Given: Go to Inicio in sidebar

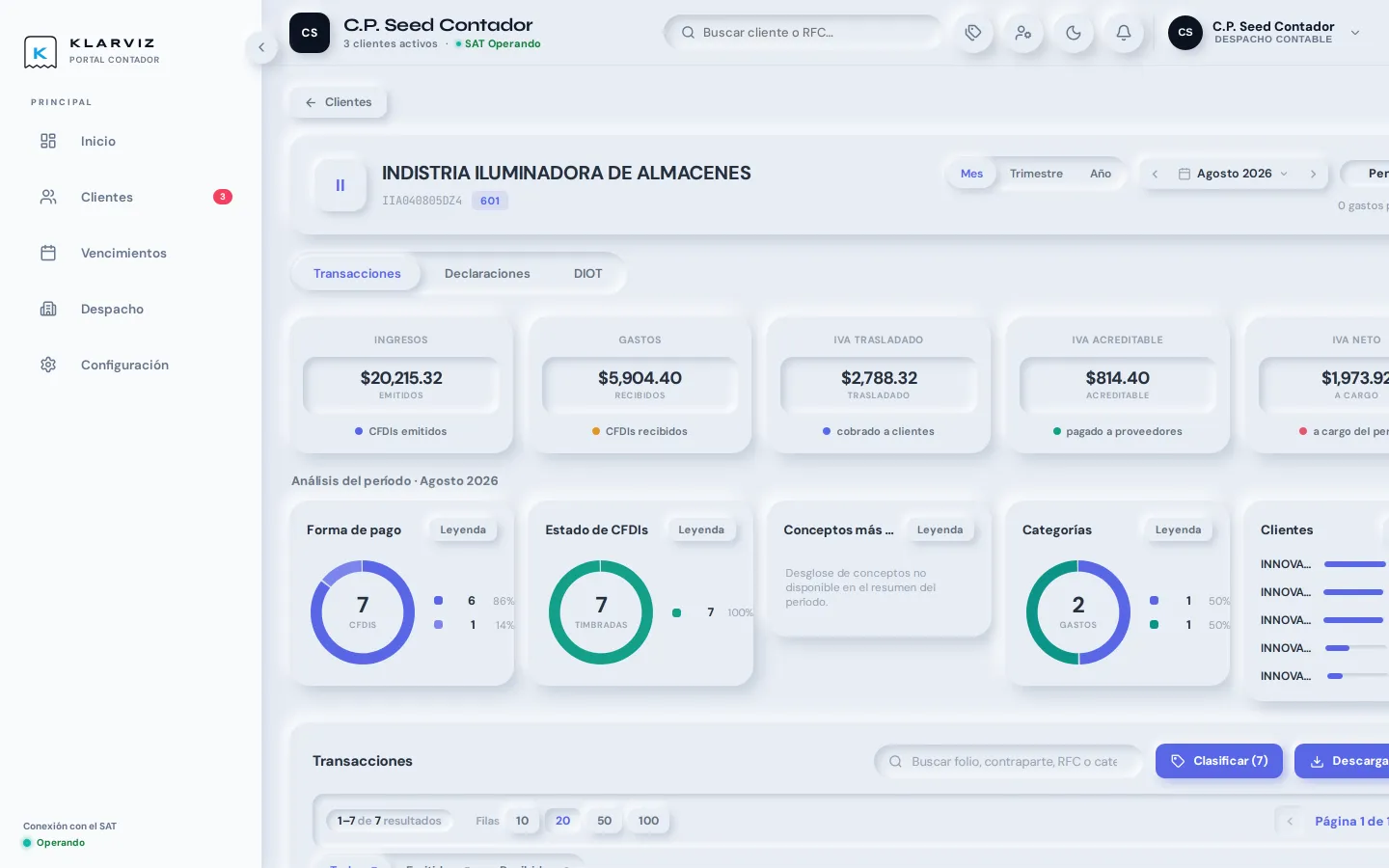Looking at the screenshot, I should (130, 142).
